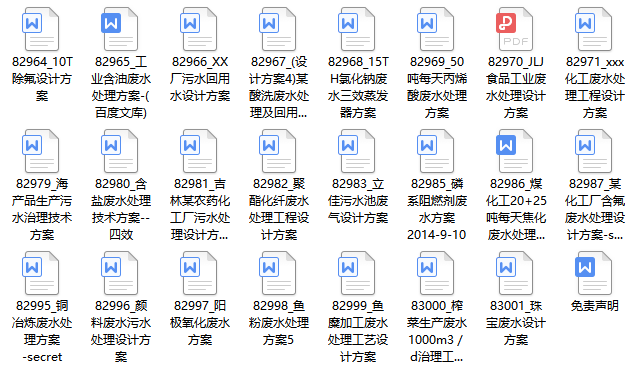Image resolution: width=633 pixels, height=371 pixels.
Task: Click the 82985_磷系阻燃剂废水 file icon
Action: 436,151
